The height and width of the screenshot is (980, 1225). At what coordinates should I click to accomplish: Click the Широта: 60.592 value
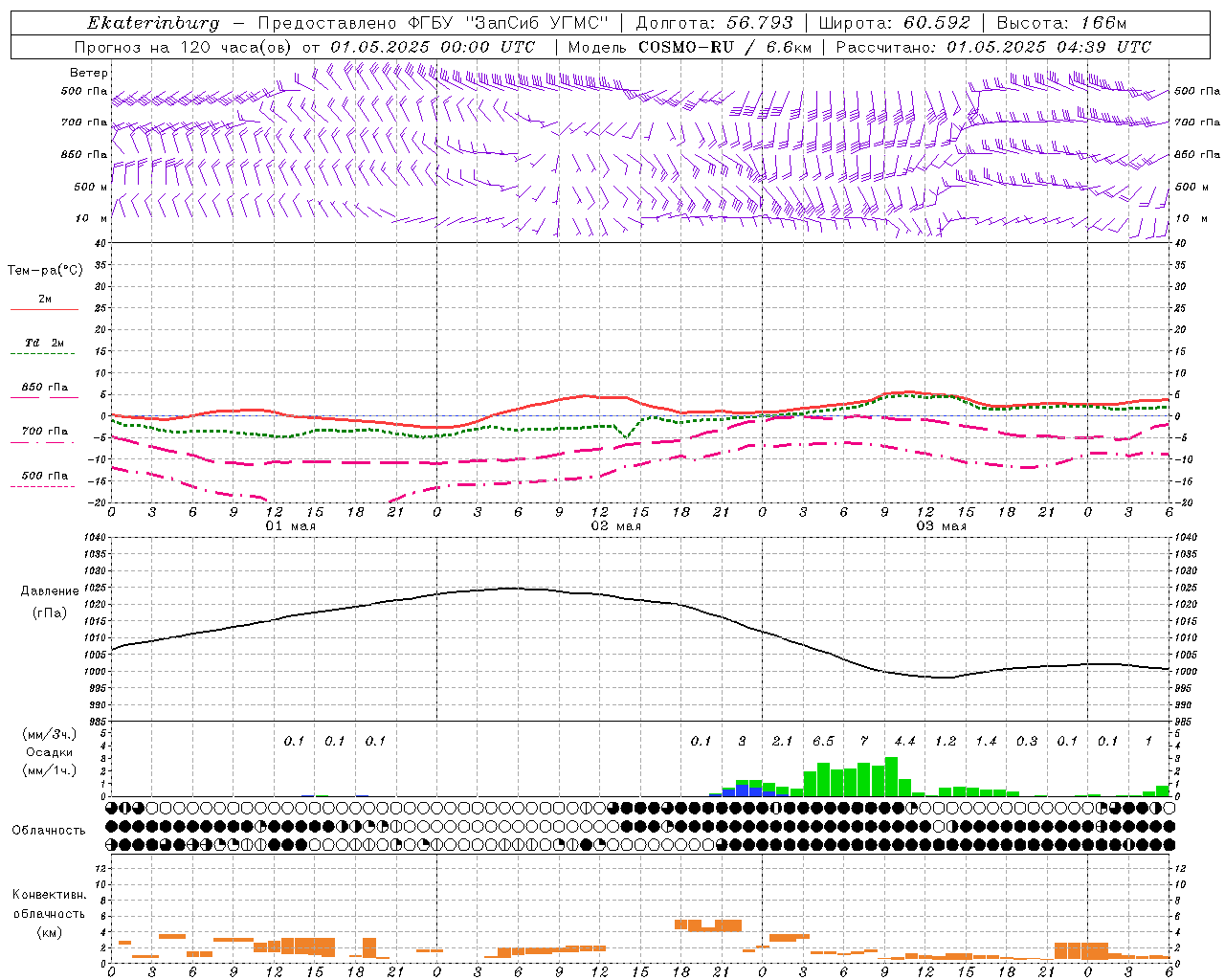[x=894, y=23]
